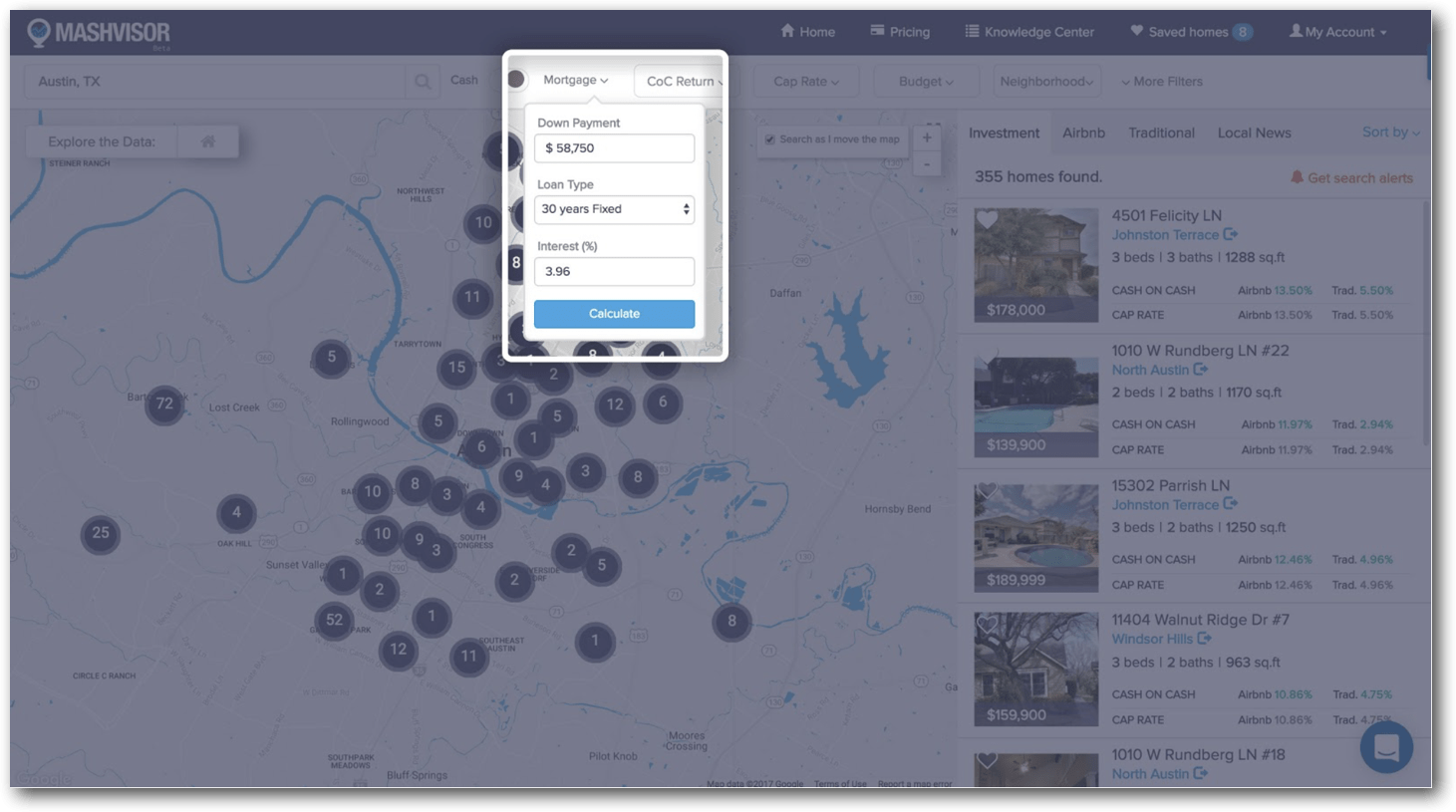Open Johnston Terrace link under 4501 Felicity

pos(1174,235)
